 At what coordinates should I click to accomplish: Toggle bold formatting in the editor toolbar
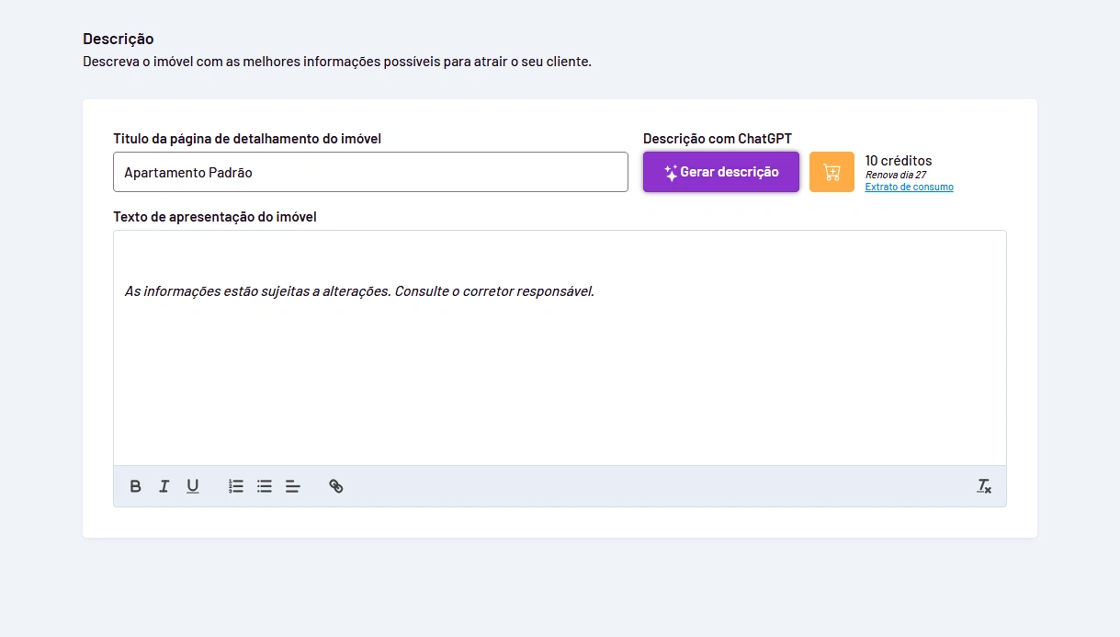click(x=136, y=486)
